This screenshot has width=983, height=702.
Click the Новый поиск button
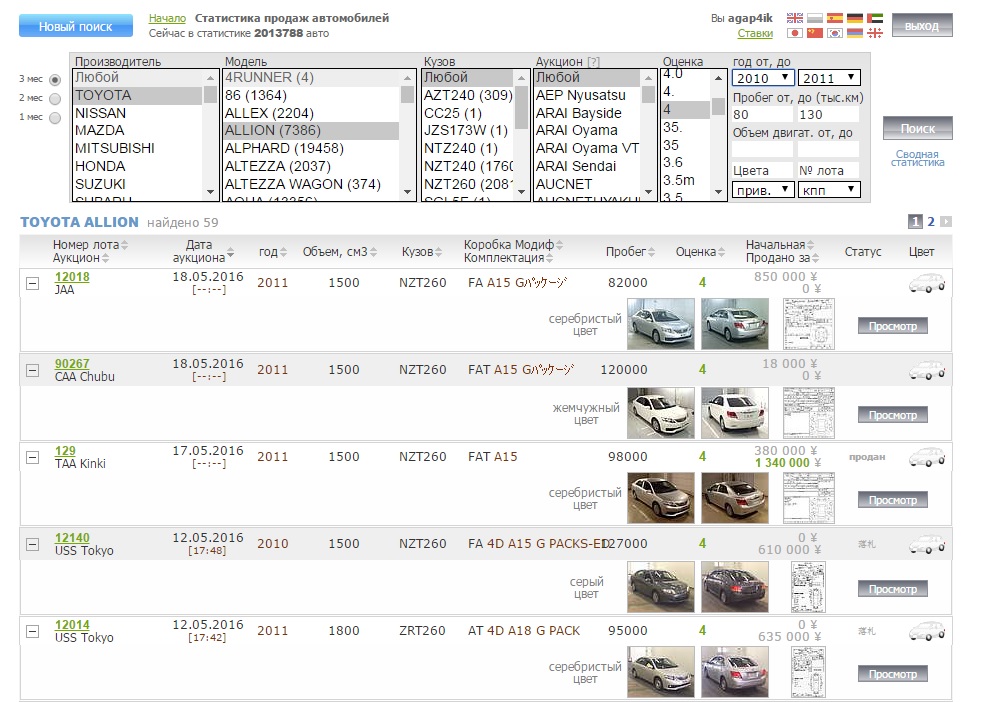(x=76, y=26)
